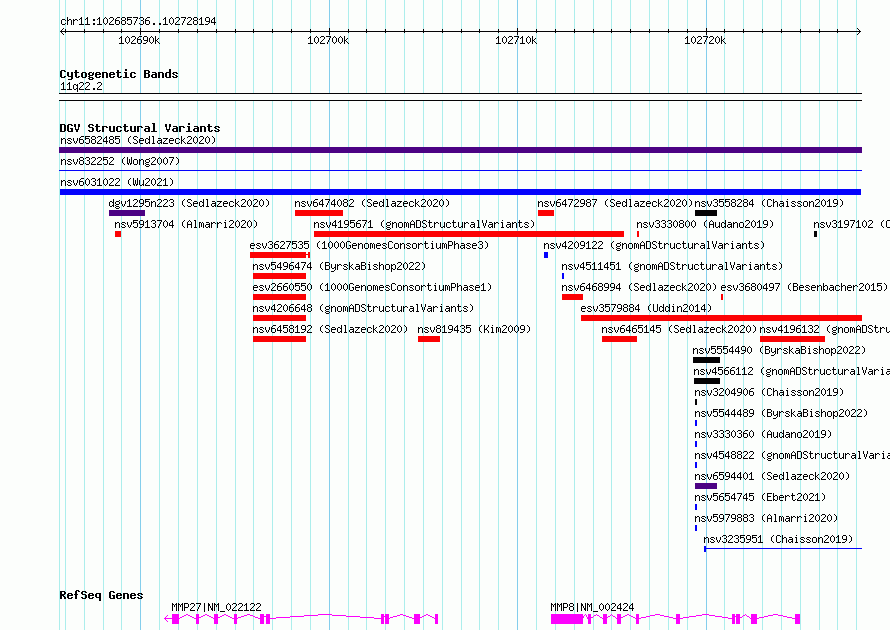Screen dimensions: 890x630
Task: Select nsv6474082 (Sedlazeck2020) label
Action: (x=372, y=203)
